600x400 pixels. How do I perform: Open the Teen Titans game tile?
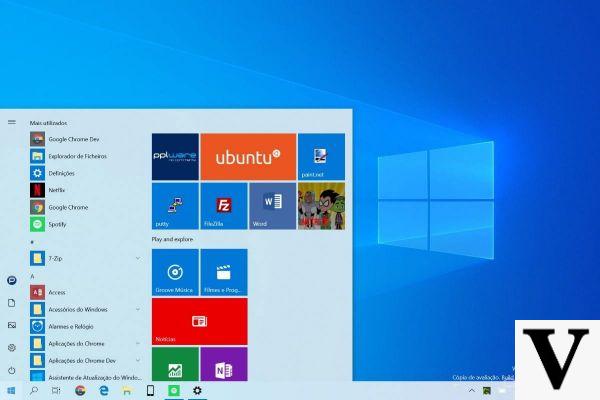coord(321,206)
